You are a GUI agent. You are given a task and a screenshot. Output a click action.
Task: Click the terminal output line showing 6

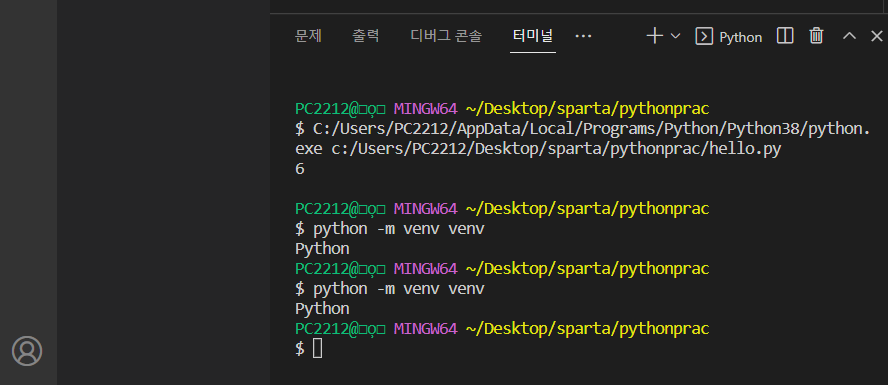coord(300,169)
